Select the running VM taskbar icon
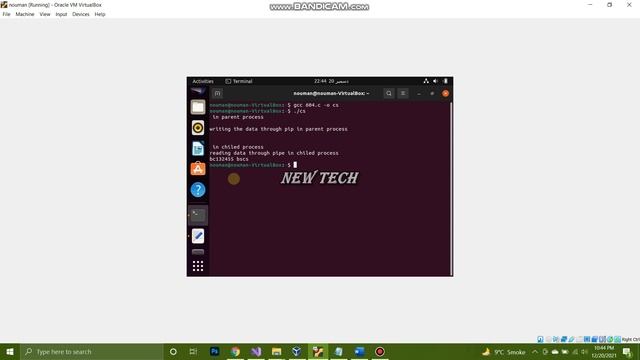Viewport: 640px width, 360px height. [x=318, y=351]
